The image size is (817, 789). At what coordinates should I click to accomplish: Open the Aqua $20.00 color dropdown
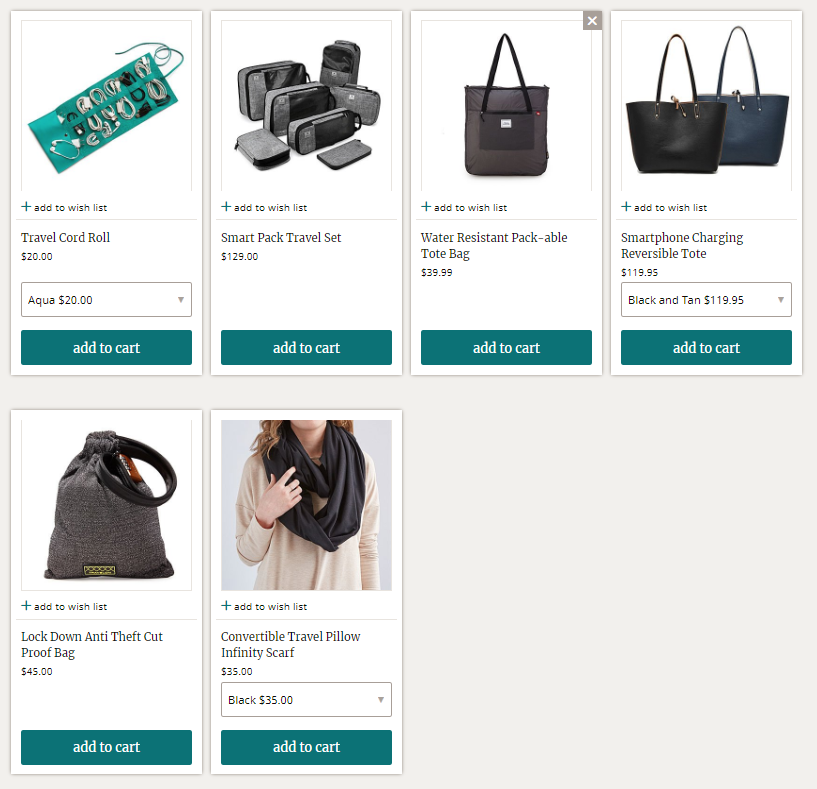106,300
